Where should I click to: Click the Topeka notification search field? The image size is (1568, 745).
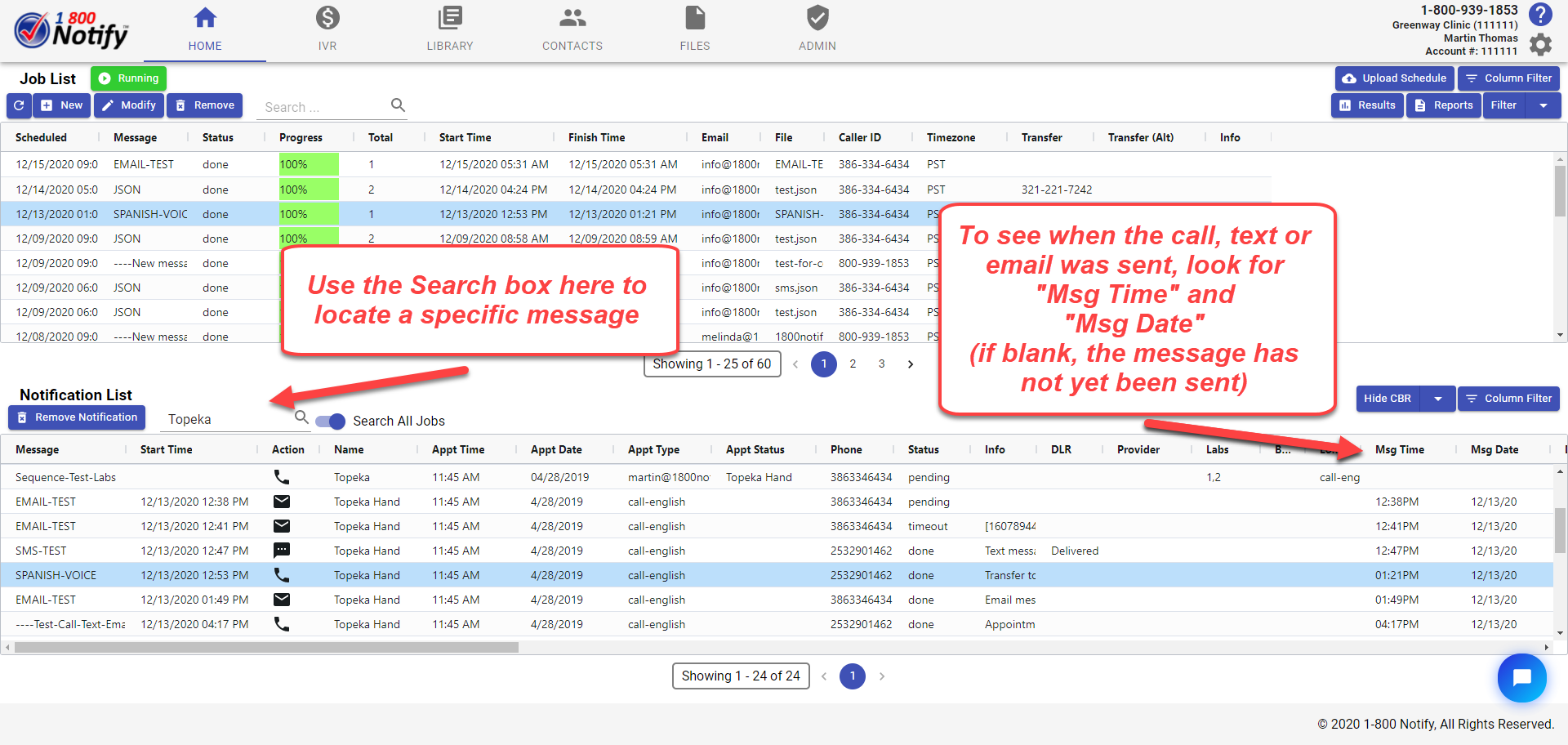click(x=227, y=420)
